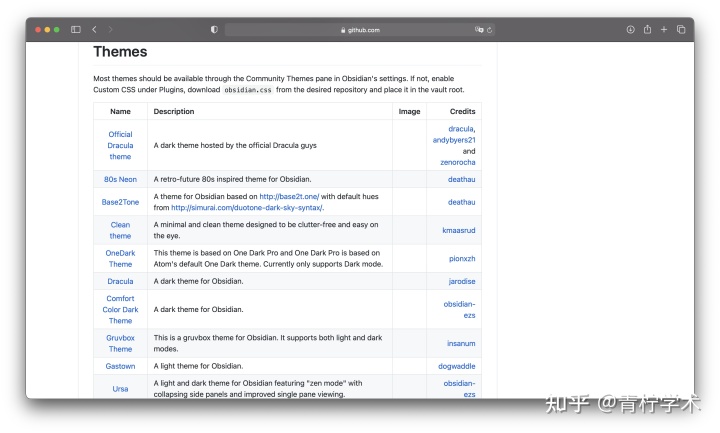Open the jarodise credit link

(462, 281)
